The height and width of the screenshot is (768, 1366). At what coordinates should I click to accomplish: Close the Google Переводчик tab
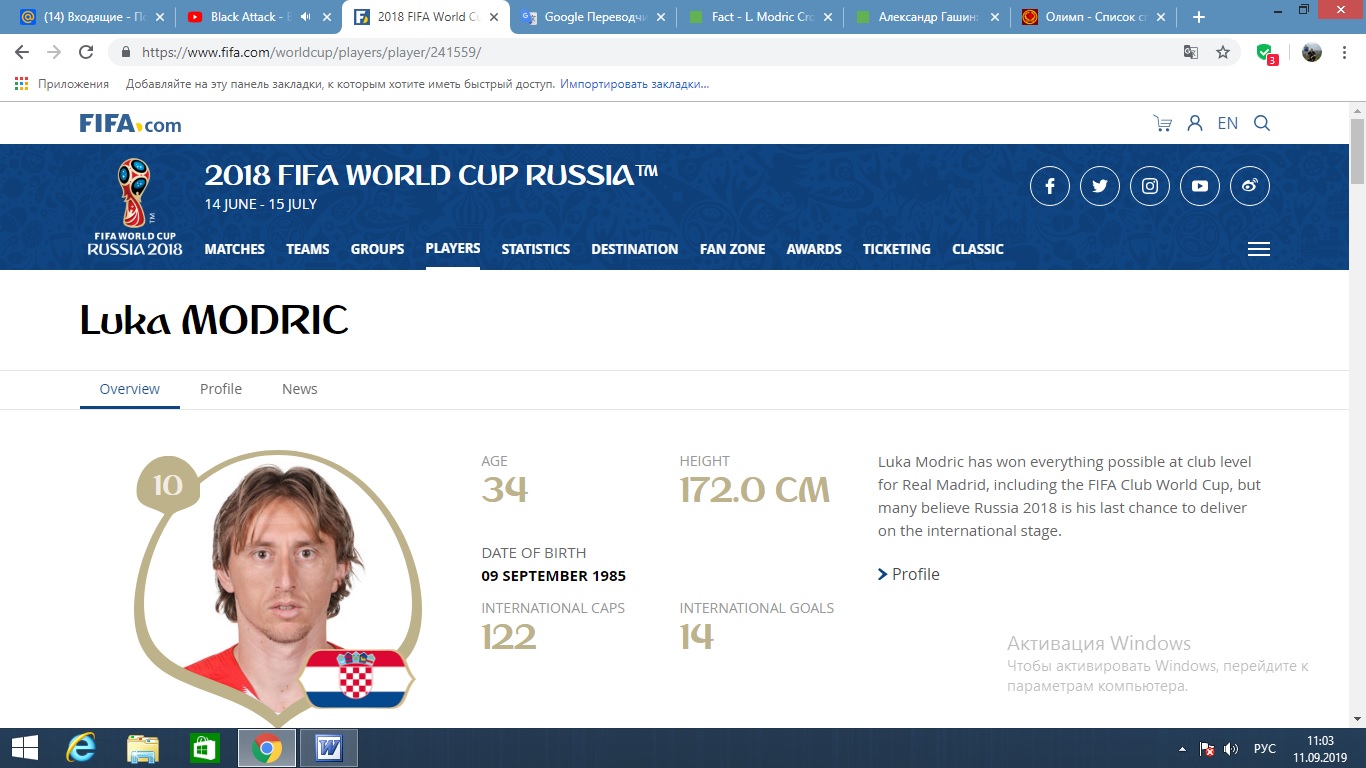coord(661,17)
